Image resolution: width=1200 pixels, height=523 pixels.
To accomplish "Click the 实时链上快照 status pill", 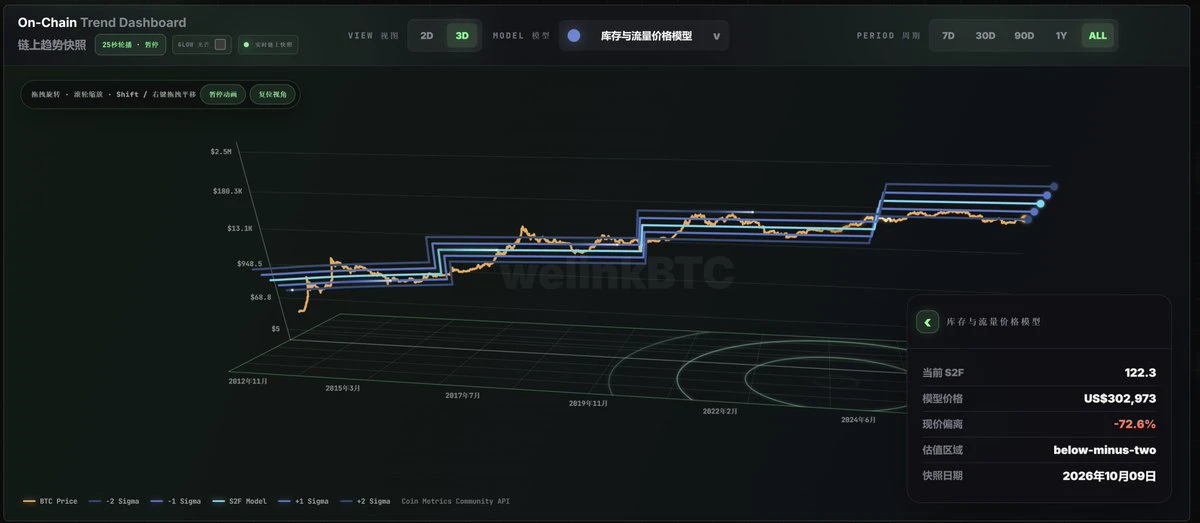I will click(268, 44).
